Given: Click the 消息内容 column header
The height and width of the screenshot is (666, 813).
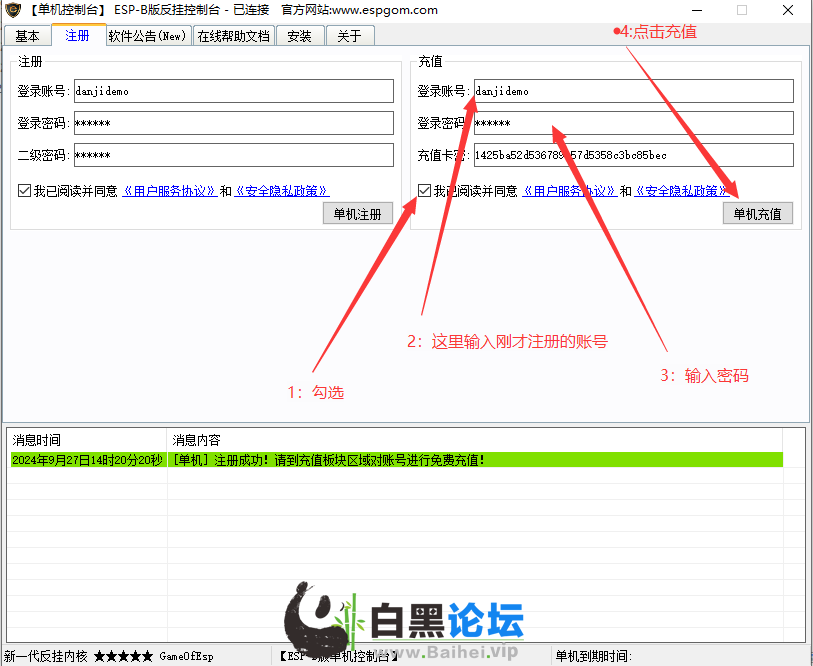Looking at the screenshot, I should pos(474,440).
